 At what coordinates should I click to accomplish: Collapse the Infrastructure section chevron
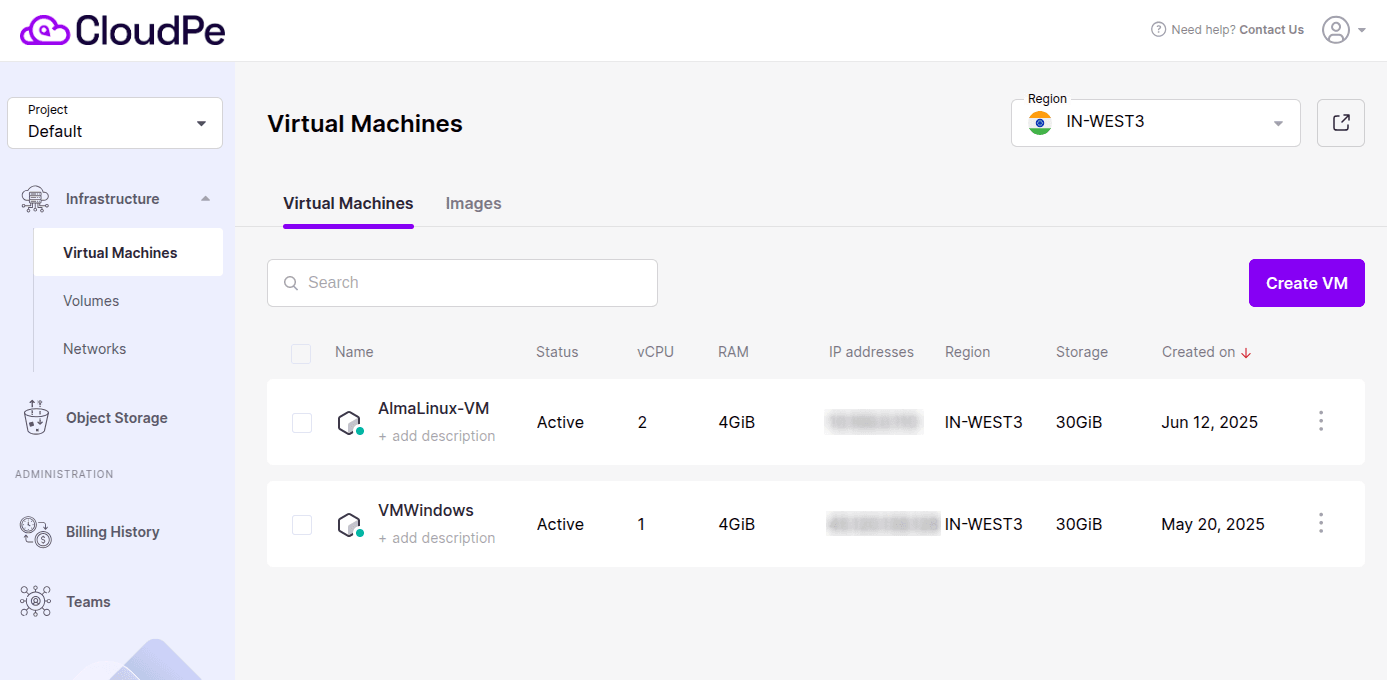coord(207,198)
